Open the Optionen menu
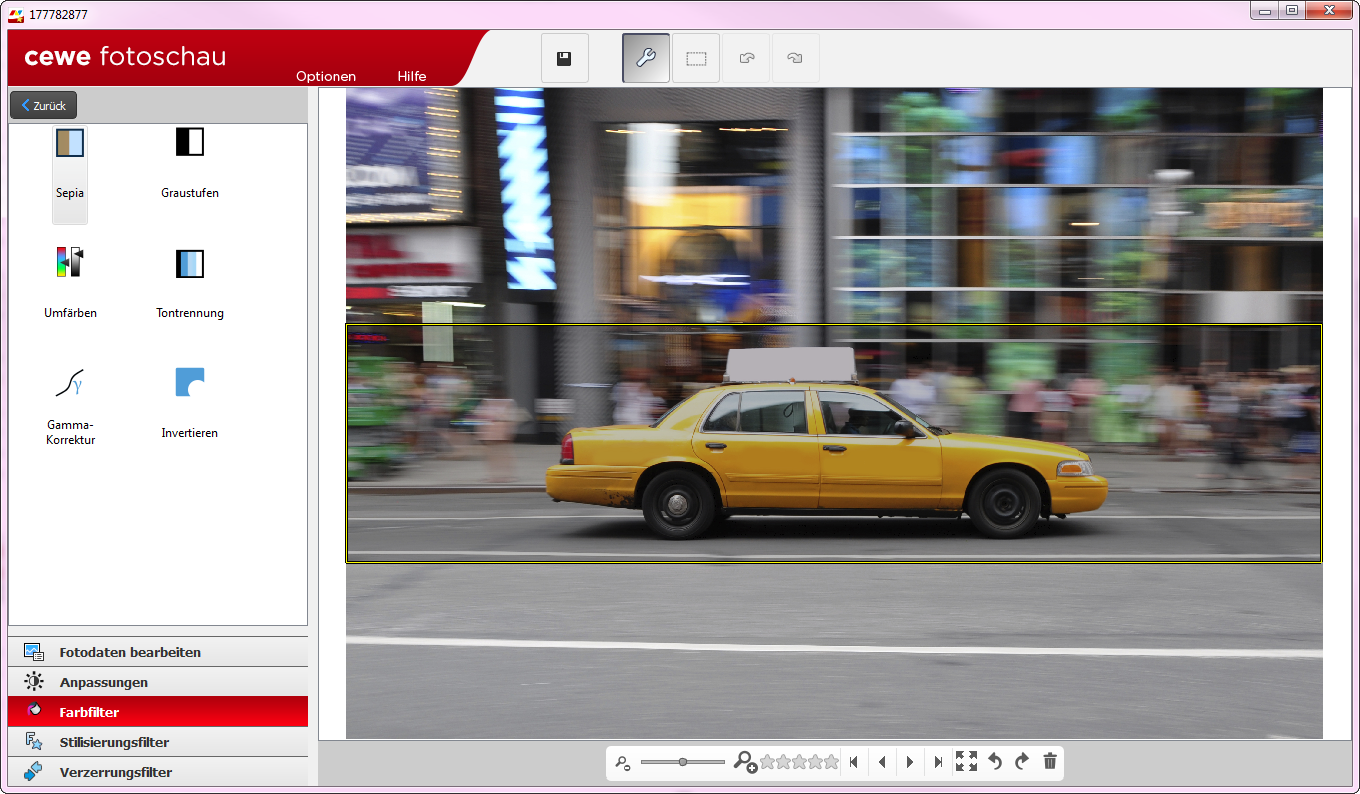Viewport: 1360px width, 794px height. (x=326, y=76)
